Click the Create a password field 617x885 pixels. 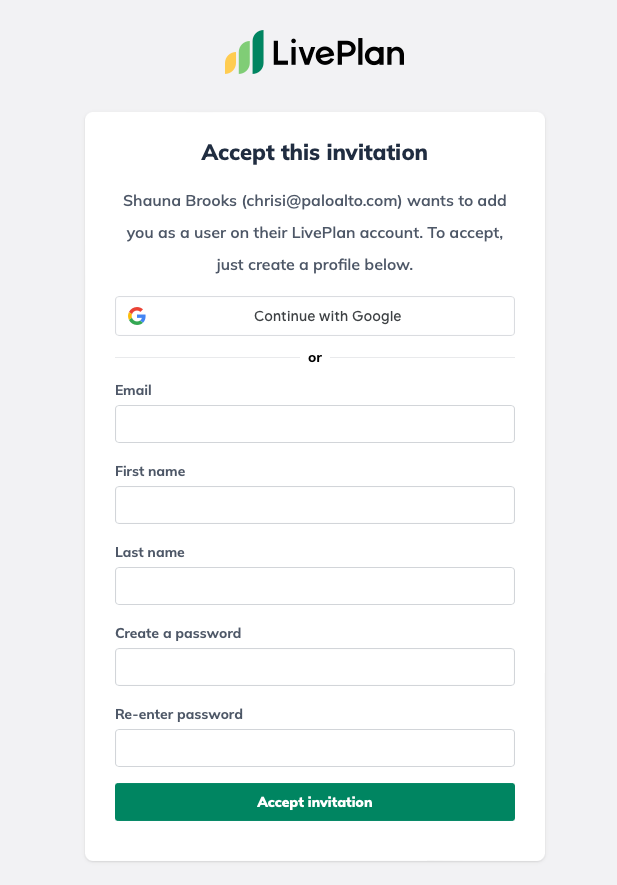click(315, 667)
